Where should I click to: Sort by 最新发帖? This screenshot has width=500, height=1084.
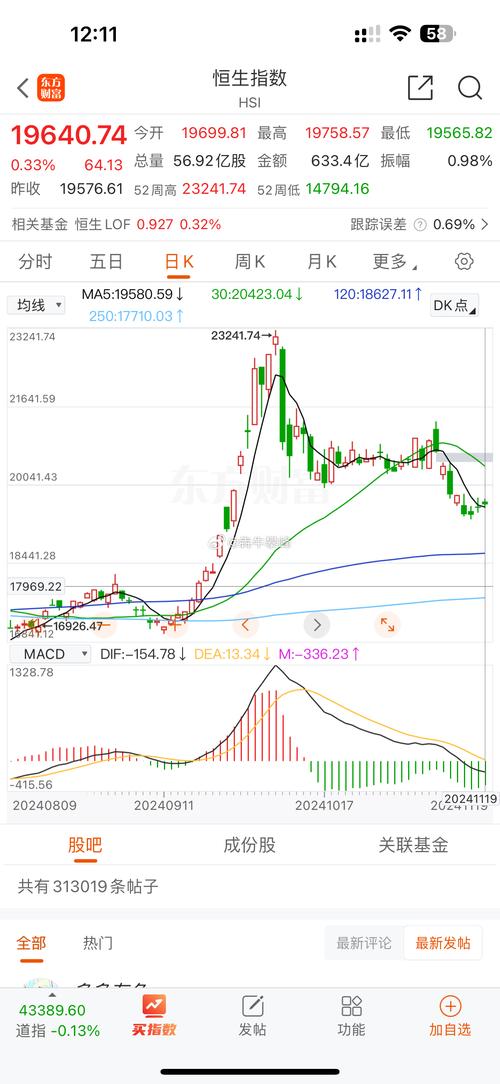tap(443, 943)
